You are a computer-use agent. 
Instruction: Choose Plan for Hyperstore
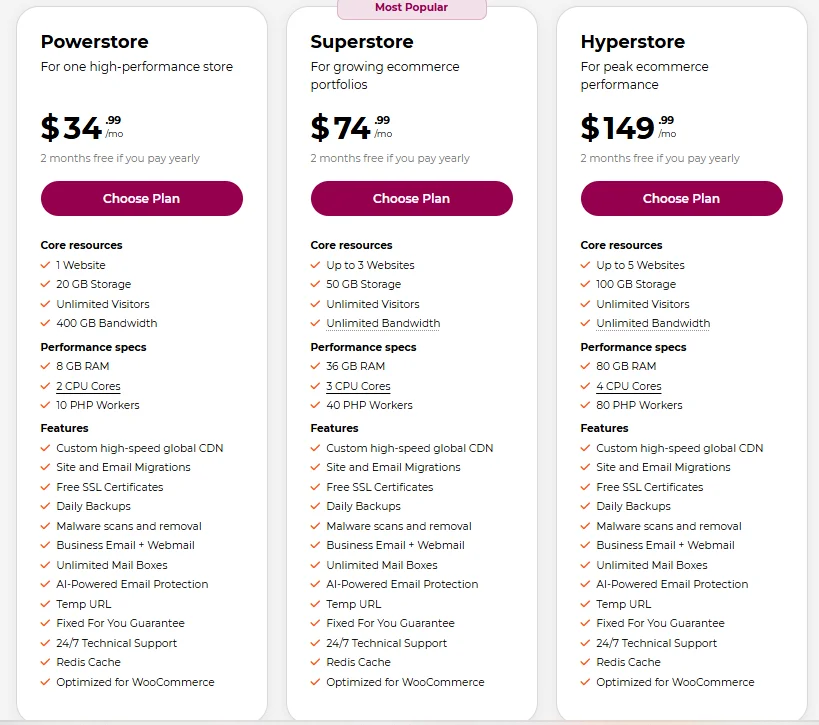click(681, 198)
